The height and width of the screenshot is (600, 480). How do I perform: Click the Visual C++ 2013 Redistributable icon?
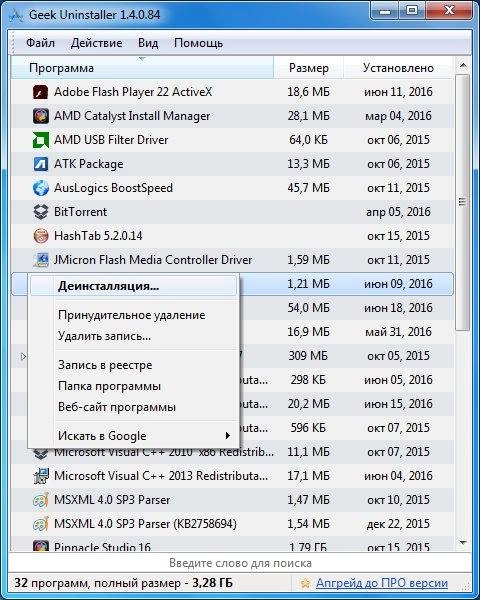(41, 476)
